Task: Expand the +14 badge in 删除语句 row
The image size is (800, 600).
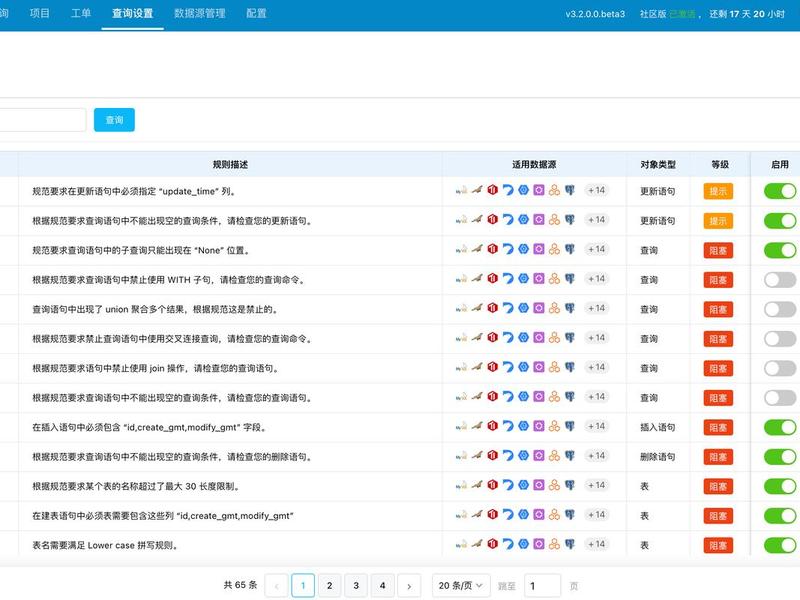Action: pos(596,456)
